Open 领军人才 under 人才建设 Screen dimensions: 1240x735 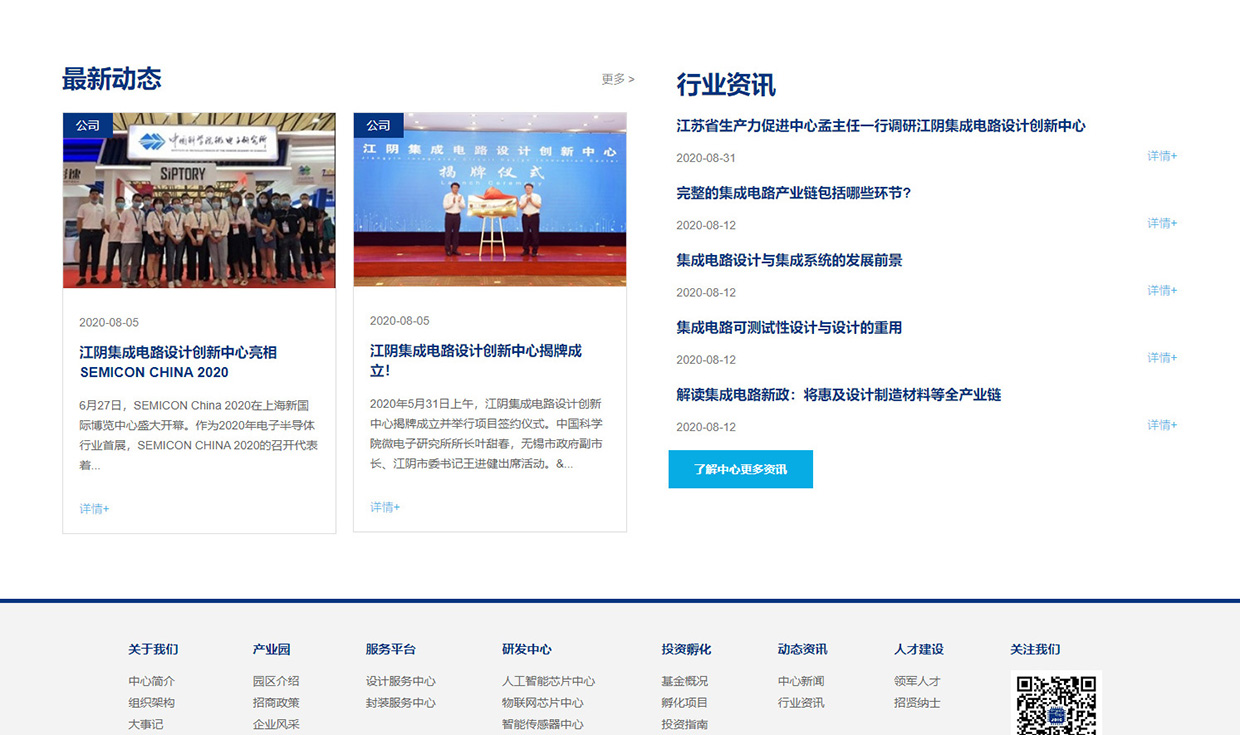(915, 681)
